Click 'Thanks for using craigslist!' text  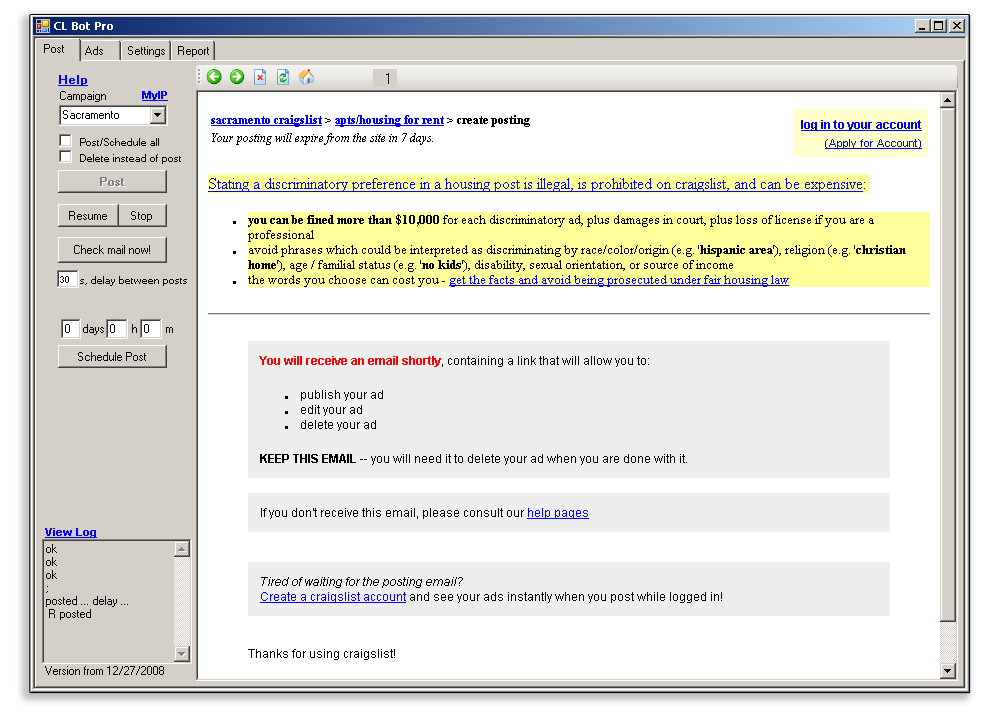pos(321,654)
